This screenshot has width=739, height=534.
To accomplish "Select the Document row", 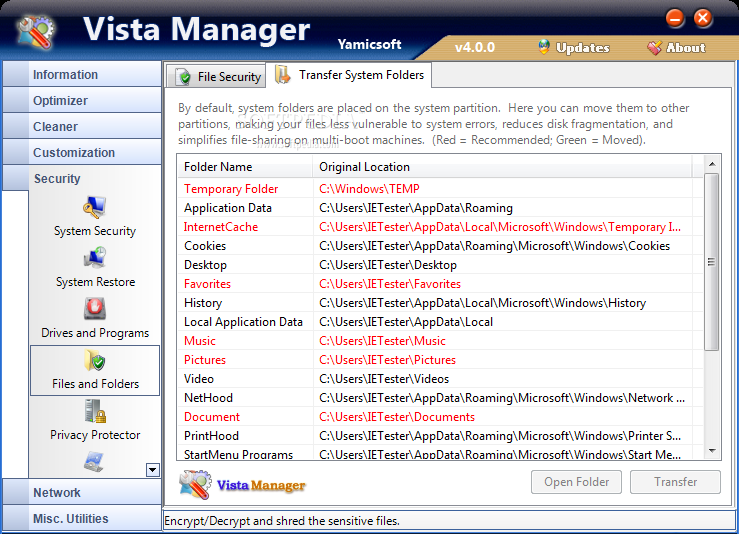I will point(441,417).
